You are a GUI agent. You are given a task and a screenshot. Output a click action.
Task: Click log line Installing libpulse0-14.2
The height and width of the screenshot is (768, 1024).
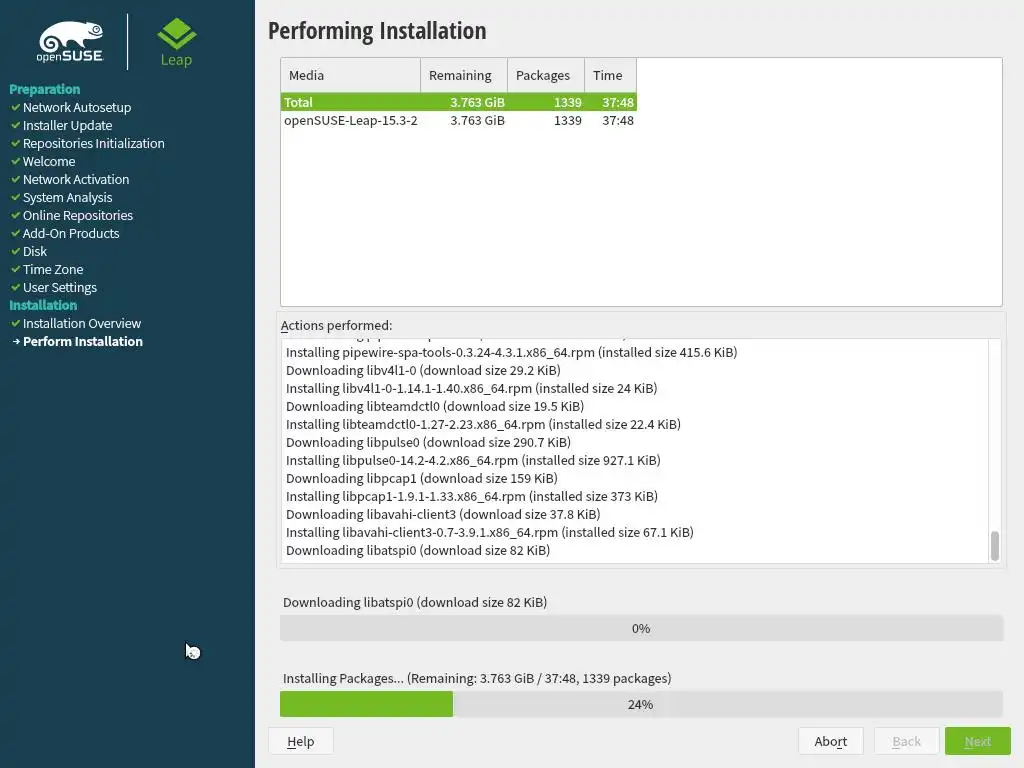(x=473, y=460)
